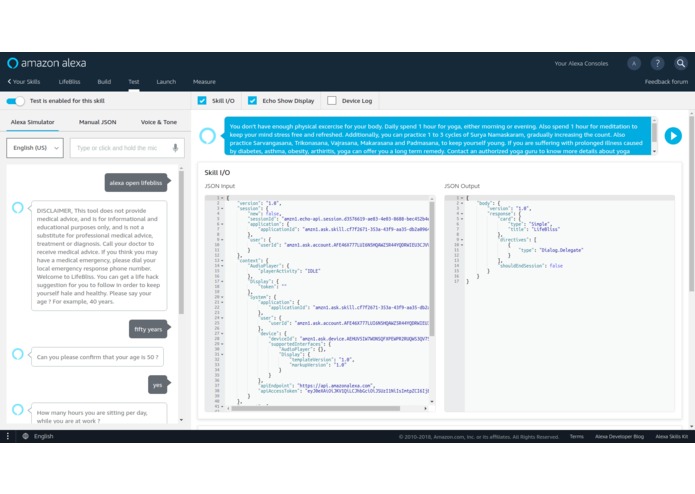The height and width of the screenshot is (494, 695).
Task: Open the user account avatar icon
Action: [x=634, y=63]
